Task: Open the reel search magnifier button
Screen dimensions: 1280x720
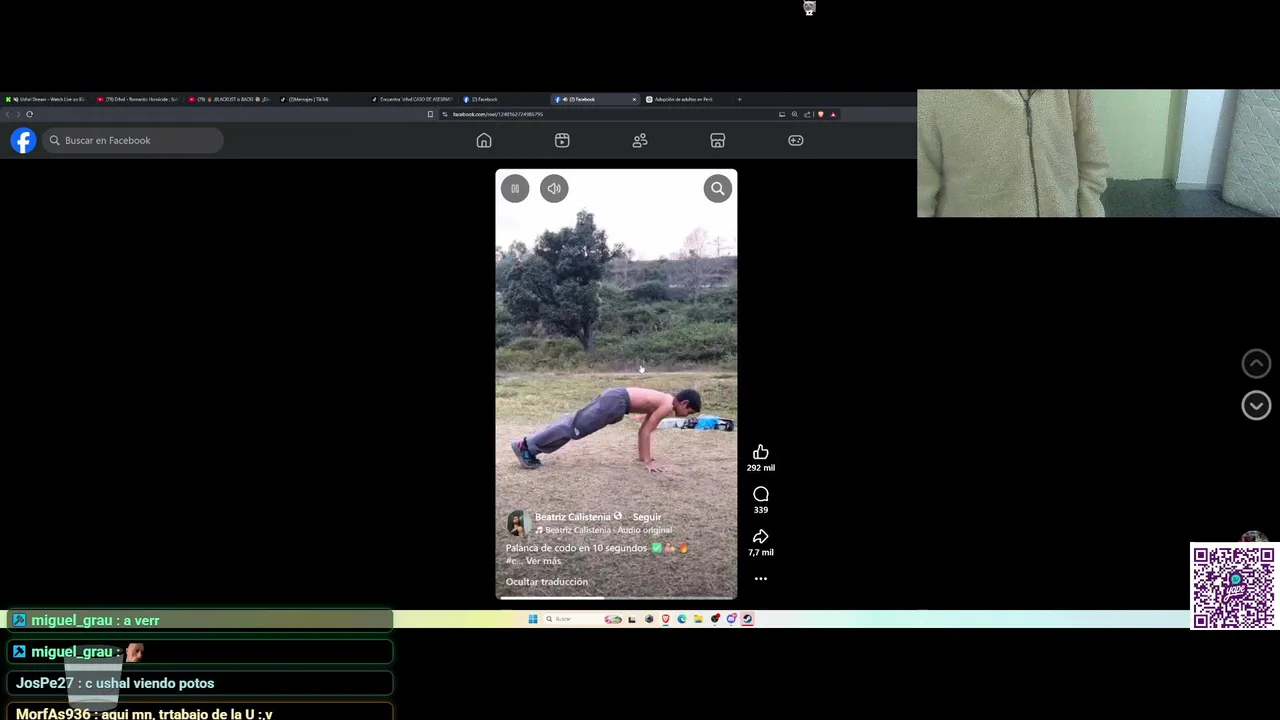Action: coord(717,188)
